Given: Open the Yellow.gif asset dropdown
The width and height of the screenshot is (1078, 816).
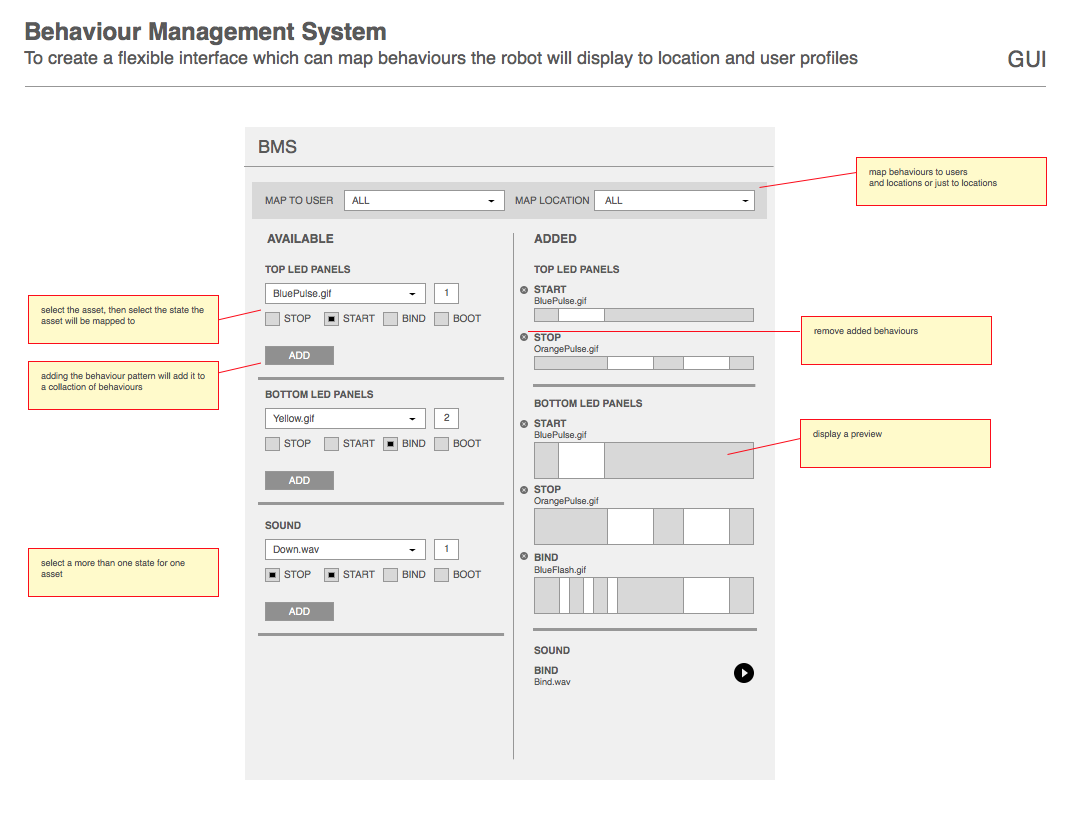Looking at the screenshot, I should [x=345, y=419].
